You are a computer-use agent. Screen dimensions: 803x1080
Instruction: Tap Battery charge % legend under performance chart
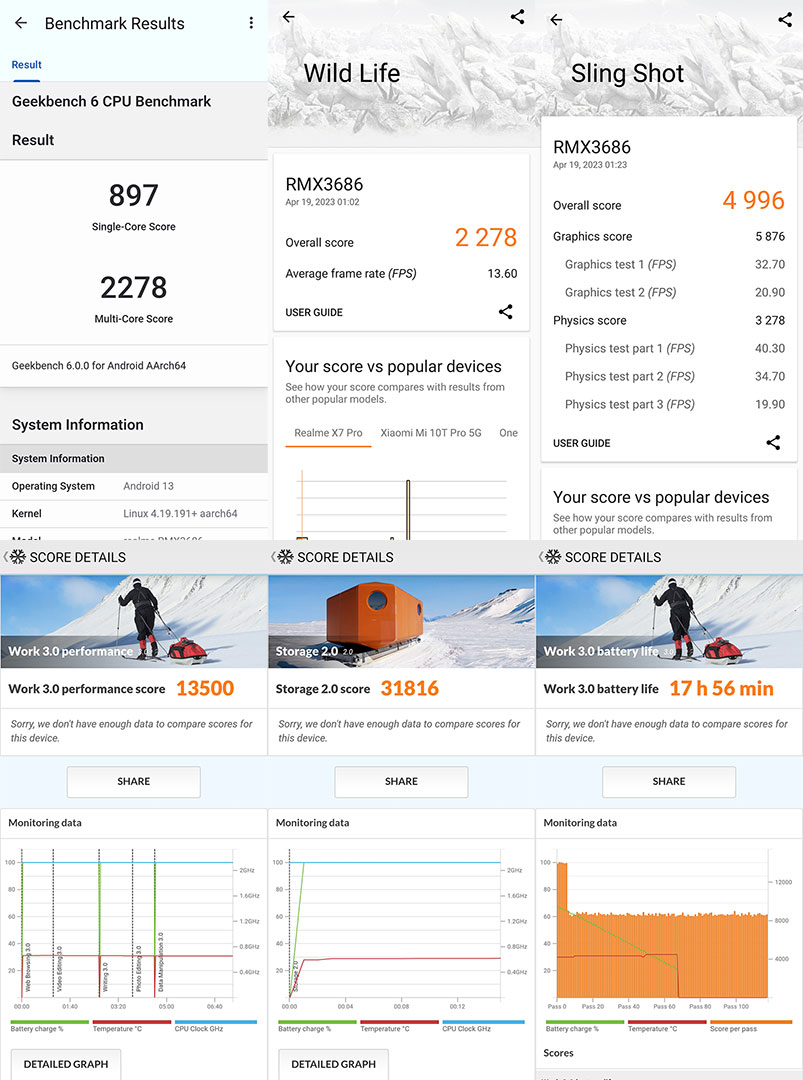49,1027
